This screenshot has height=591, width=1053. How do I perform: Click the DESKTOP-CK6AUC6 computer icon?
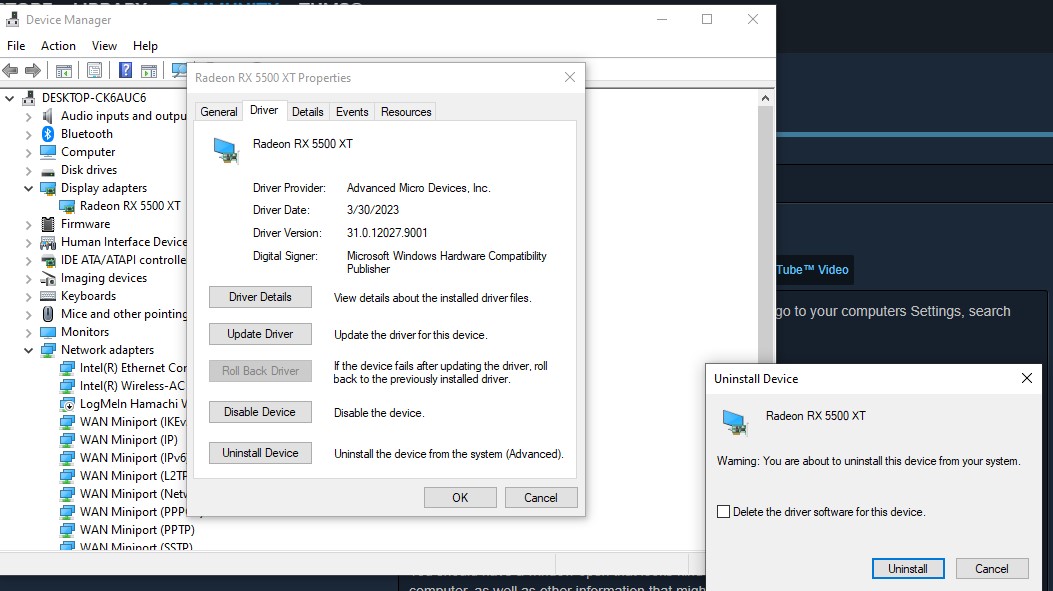[28, 98]
